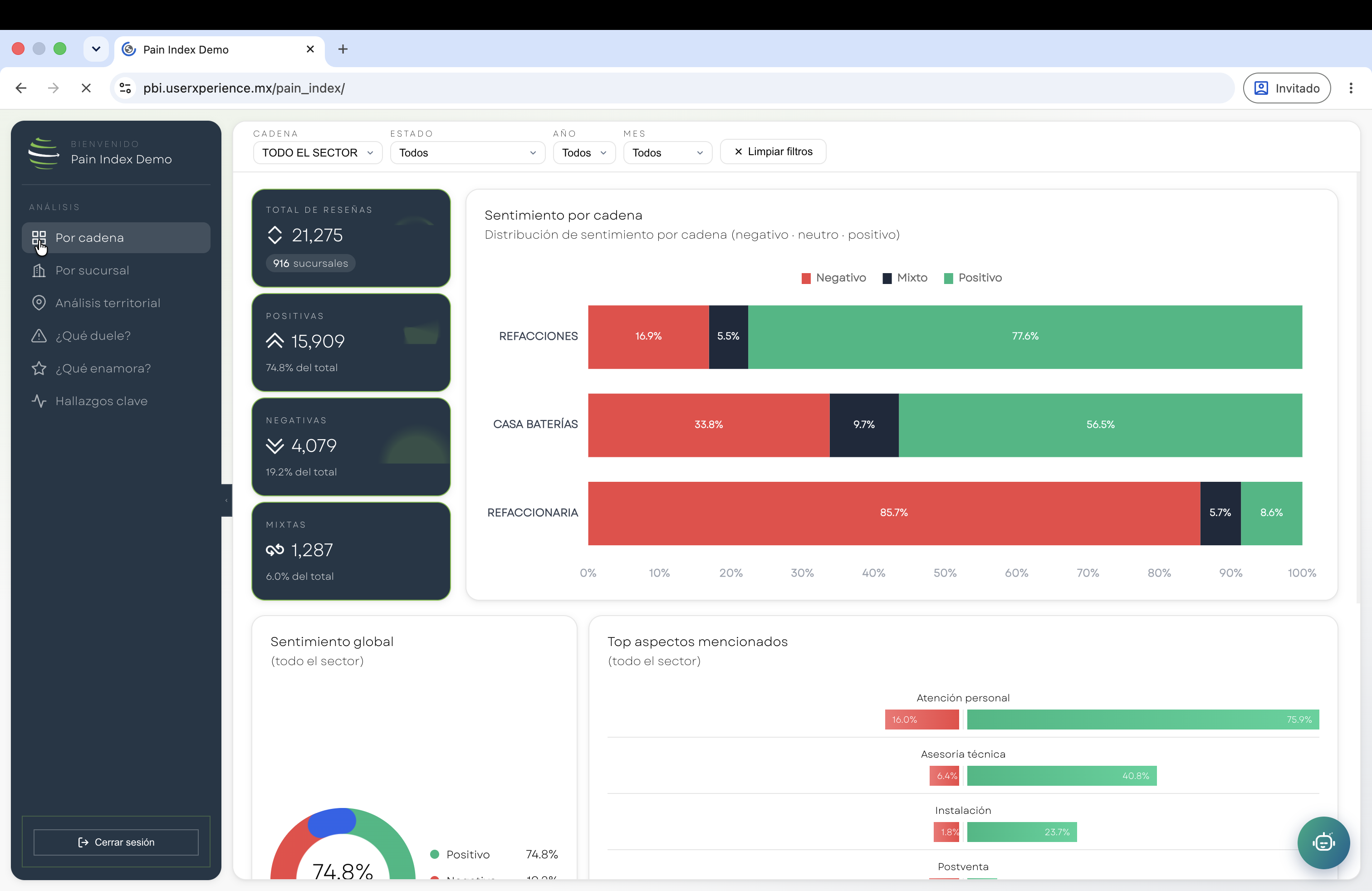Click Atención personal negative 16.0% bar
Image resolution: width=1372 pixels, height=891 pixels.
922,719
